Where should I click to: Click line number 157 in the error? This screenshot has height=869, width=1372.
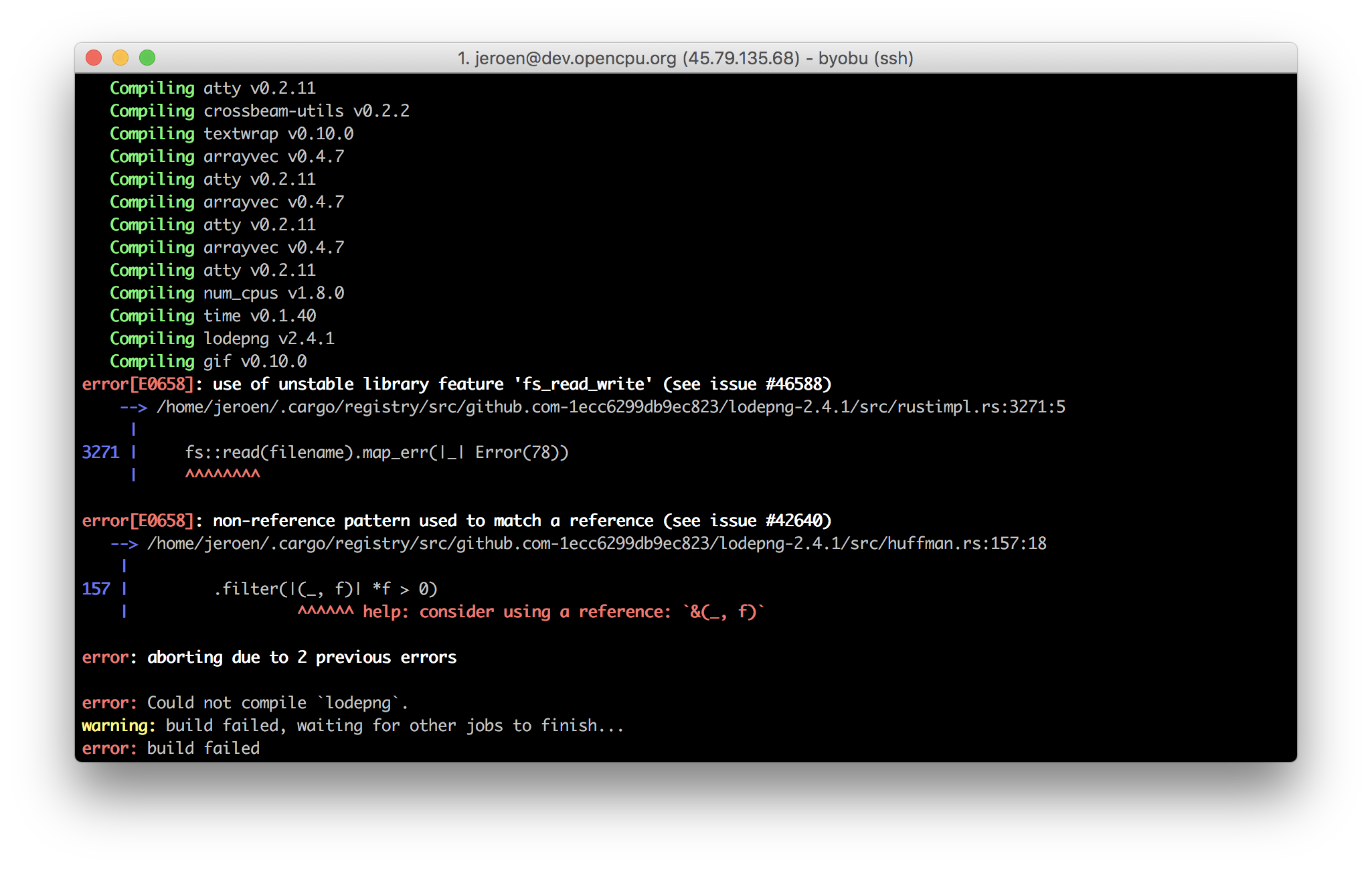pyautogui.click(x=96, y=588)
